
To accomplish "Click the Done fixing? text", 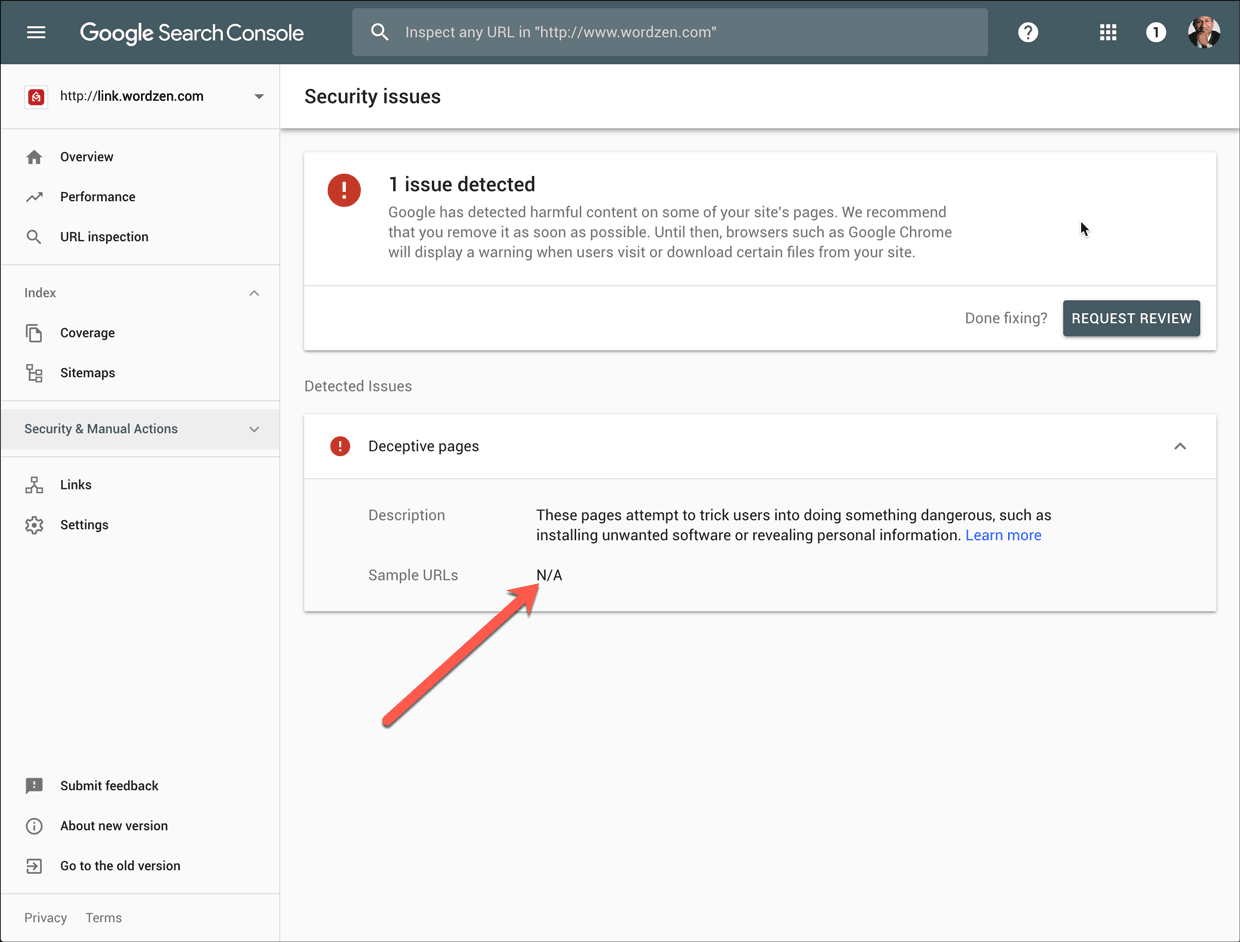I will tap(1006, 318).
